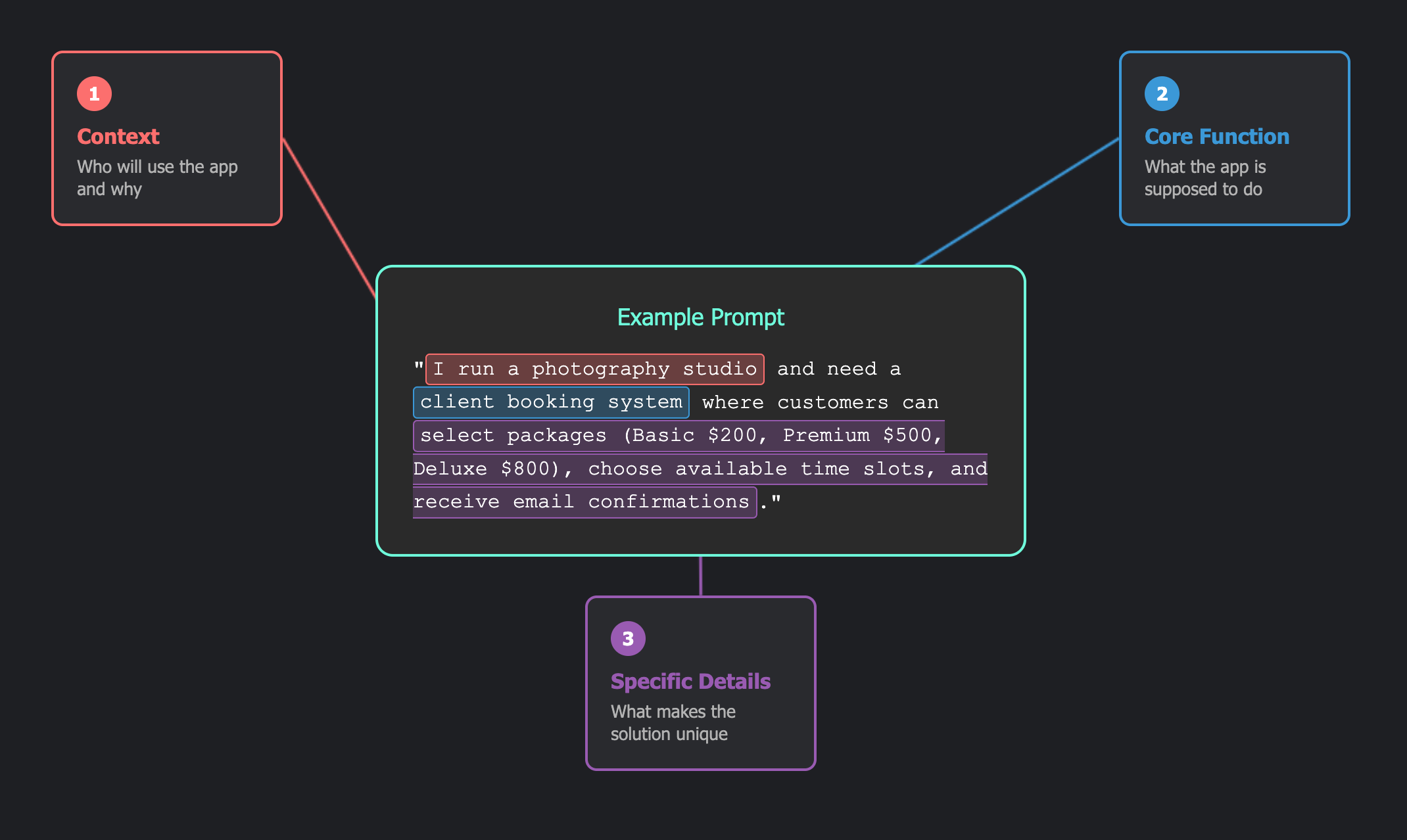Click 'where customers can' unhighlighted text

coord(820,402)
